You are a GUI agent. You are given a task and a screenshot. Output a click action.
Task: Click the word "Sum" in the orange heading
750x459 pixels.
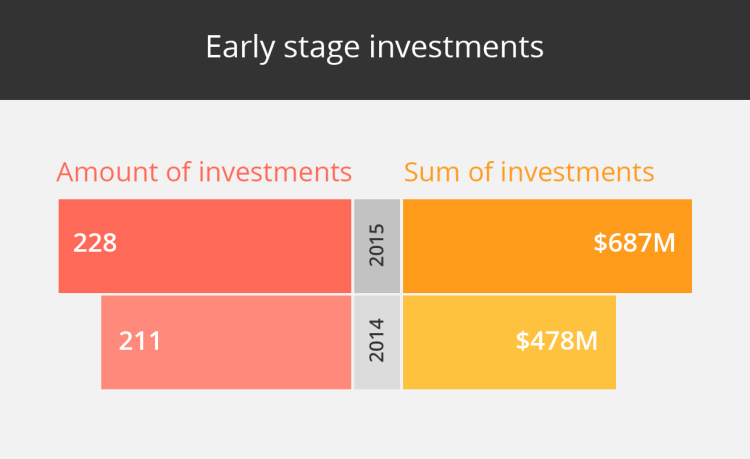click(432, 172)
